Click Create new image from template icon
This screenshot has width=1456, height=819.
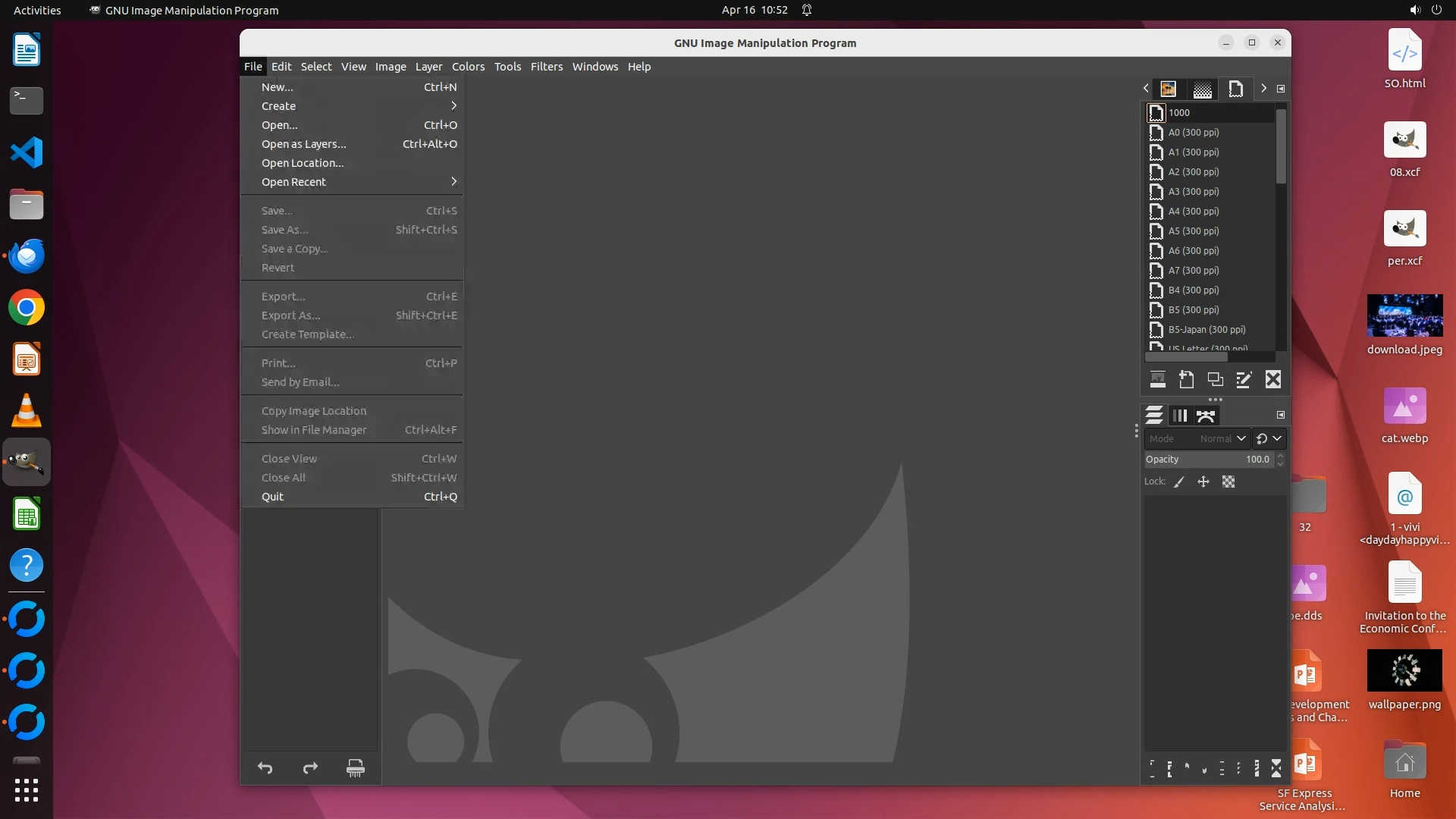pyautogui.click(x=1158, y=379)
